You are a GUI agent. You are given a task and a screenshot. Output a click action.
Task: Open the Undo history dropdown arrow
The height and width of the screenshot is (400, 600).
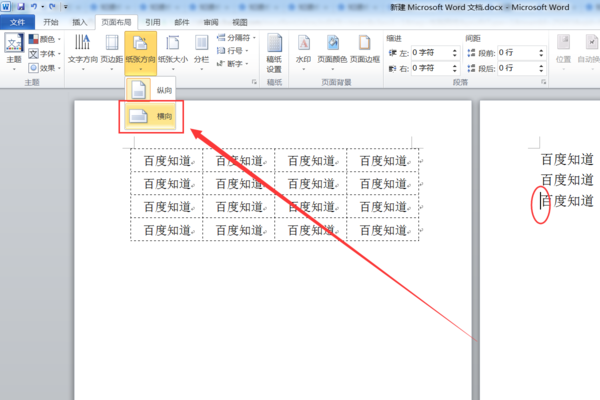pos(42,7)
